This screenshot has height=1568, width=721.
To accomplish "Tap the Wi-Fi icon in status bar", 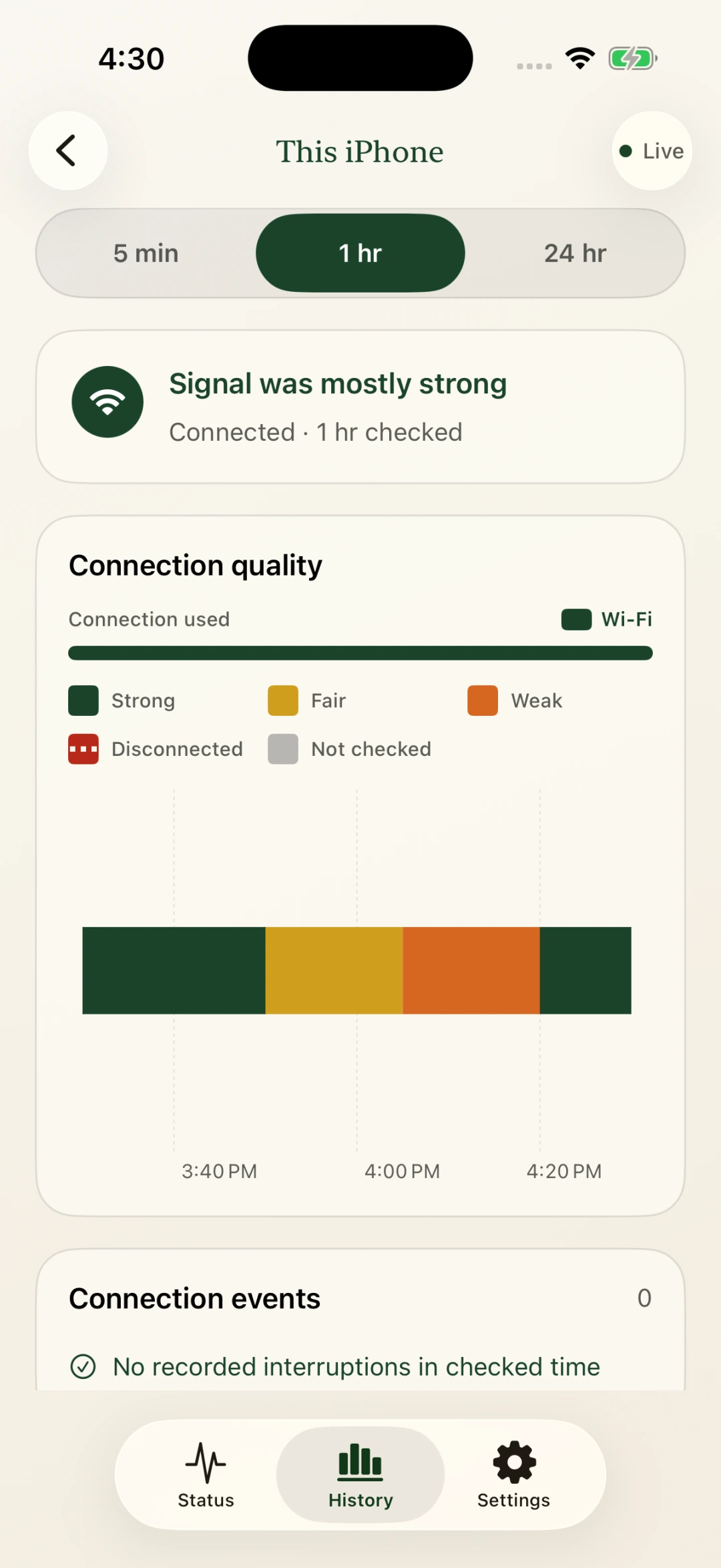I will (580, 58).
